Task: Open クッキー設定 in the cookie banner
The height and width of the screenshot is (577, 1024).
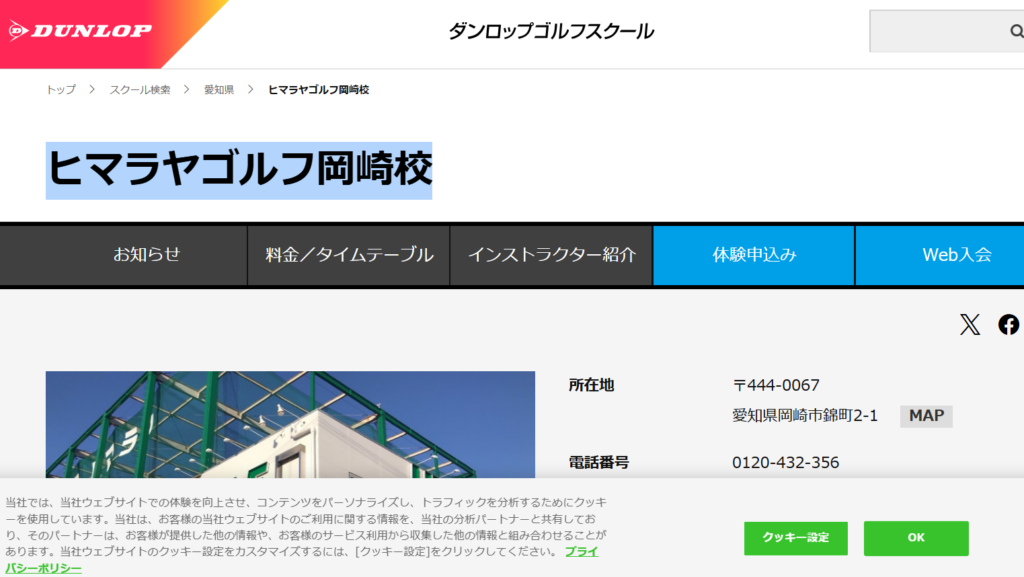Action: 795,538
